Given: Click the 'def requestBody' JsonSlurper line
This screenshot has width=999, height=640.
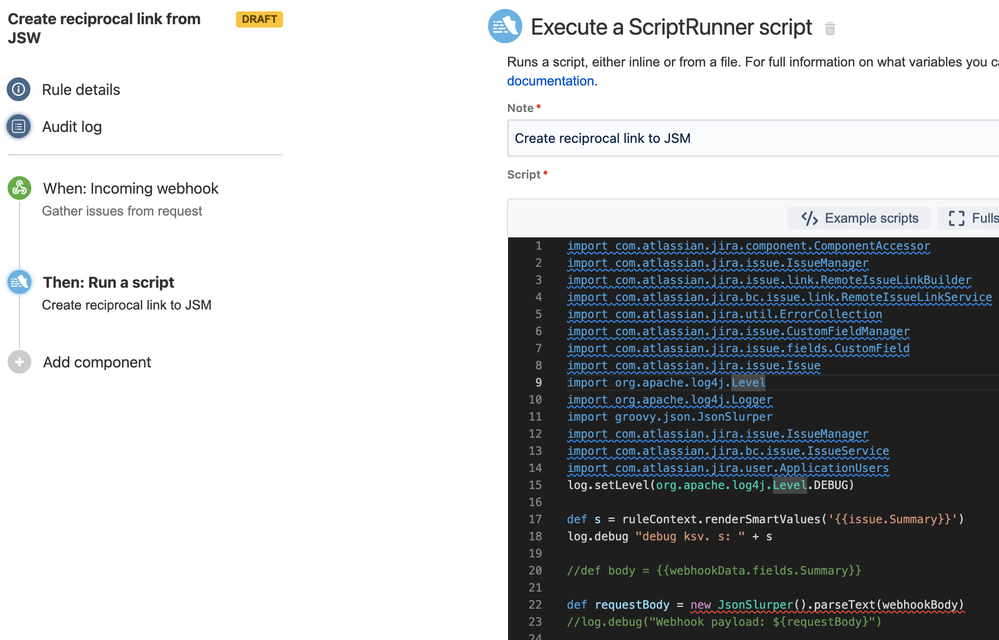Looking at the screenshot, I should pos(766,605).
